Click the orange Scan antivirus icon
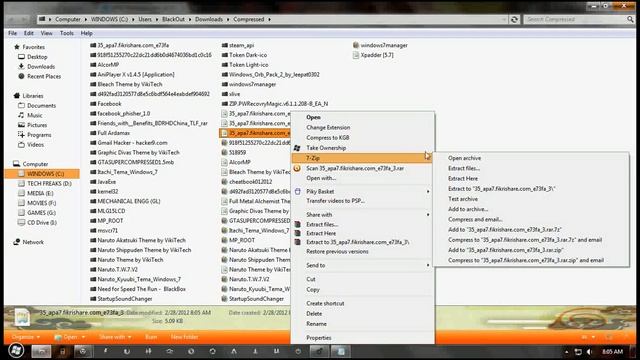This screenshot has height=360, width=640. click(297, 168)
